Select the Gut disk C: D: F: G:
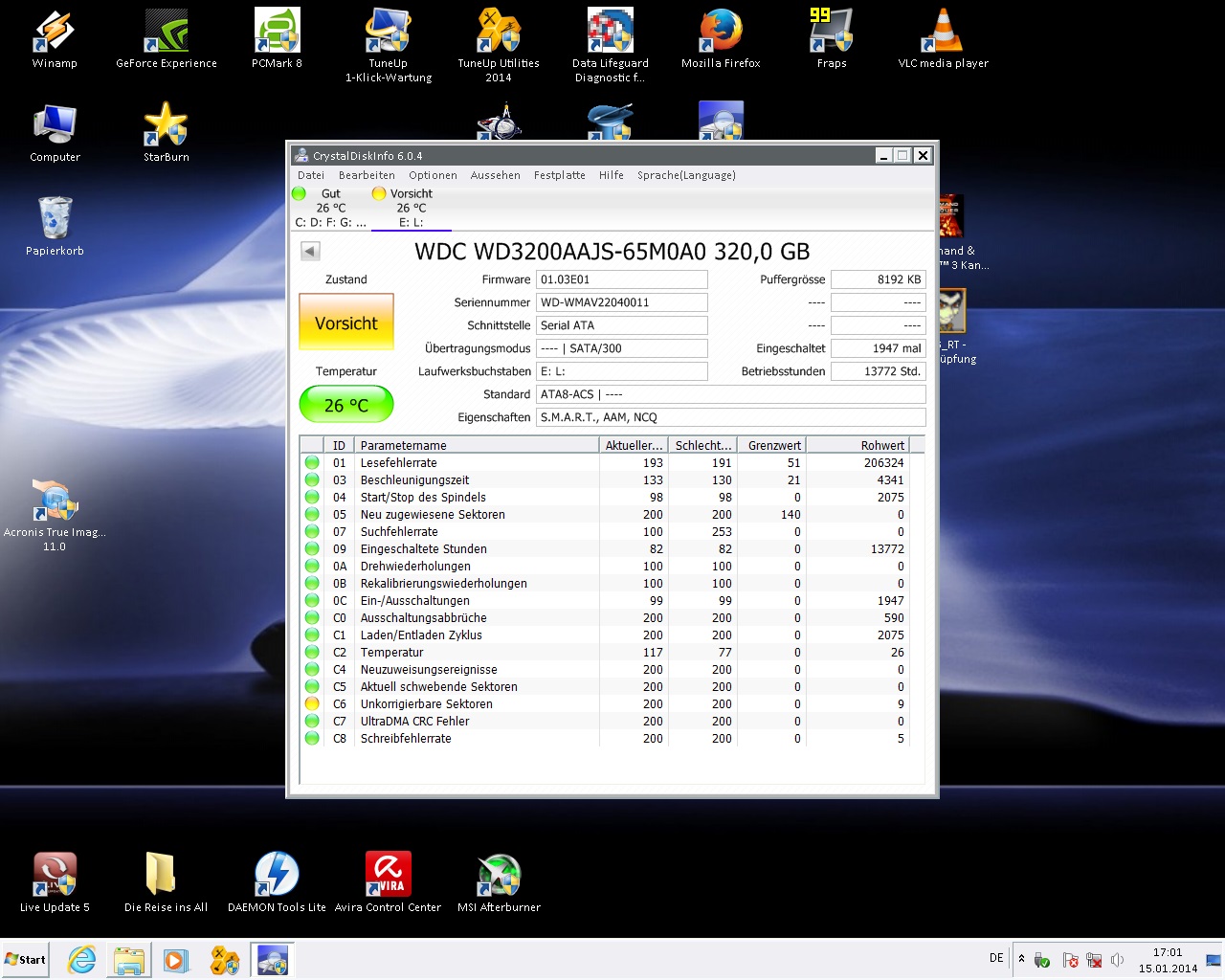Screen dimensions: 1225x980 (330, 208)
